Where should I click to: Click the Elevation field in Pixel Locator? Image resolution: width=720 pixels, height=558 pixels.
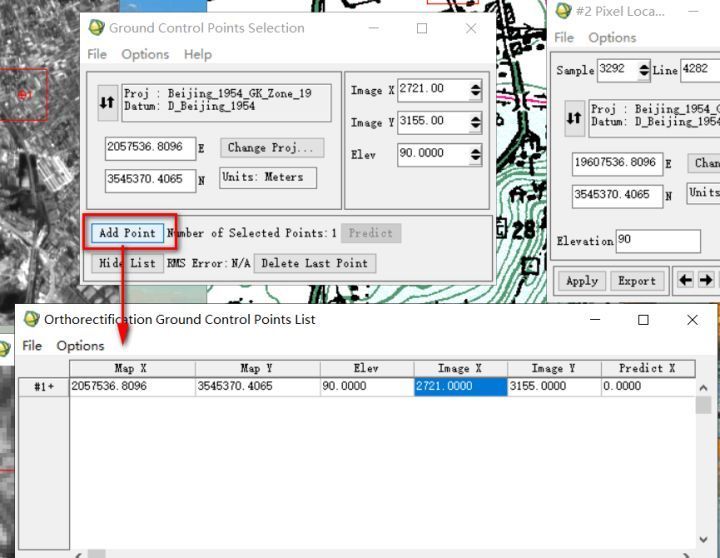click(x=658, y=241)
